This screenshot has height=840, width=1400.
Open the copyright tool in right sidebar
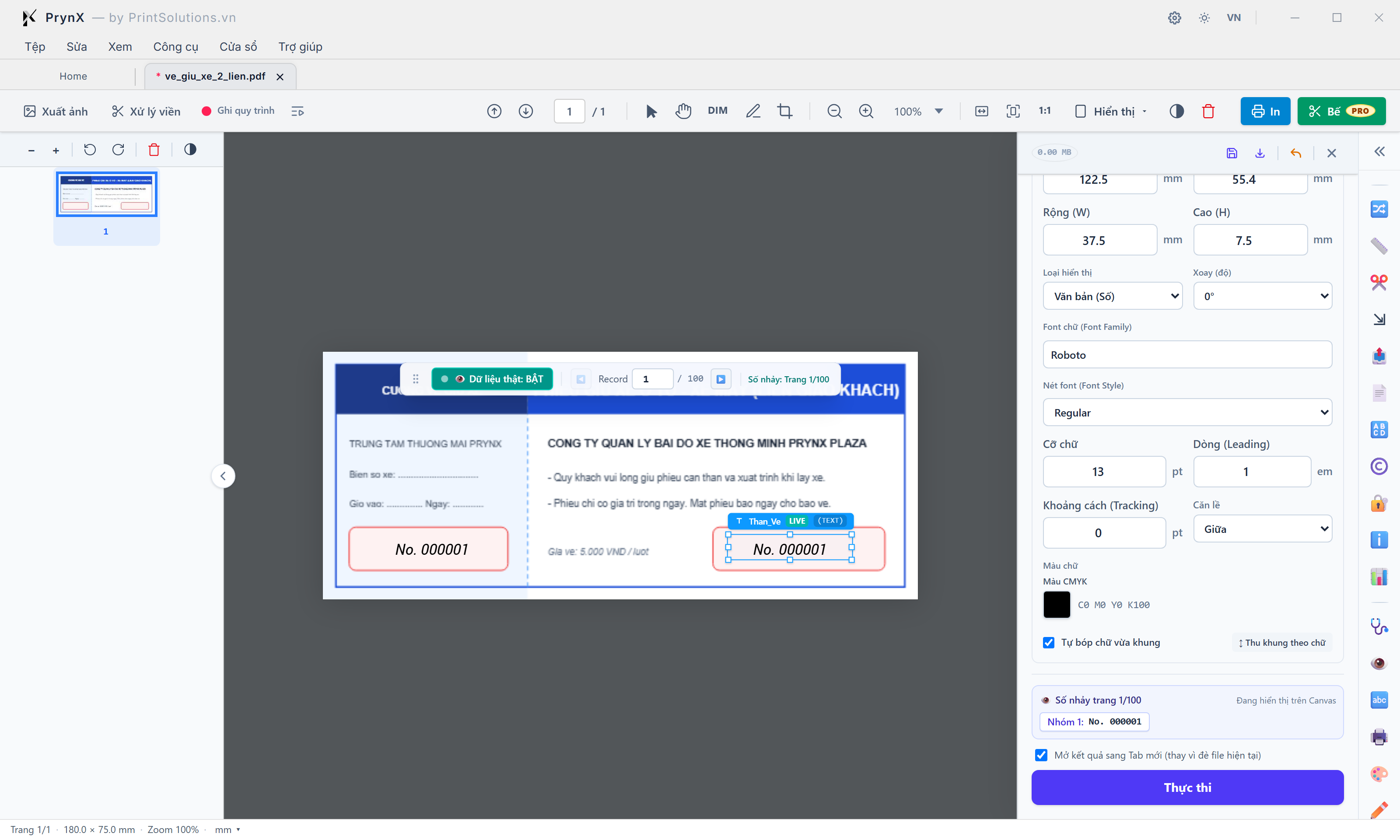(1379, 466)
